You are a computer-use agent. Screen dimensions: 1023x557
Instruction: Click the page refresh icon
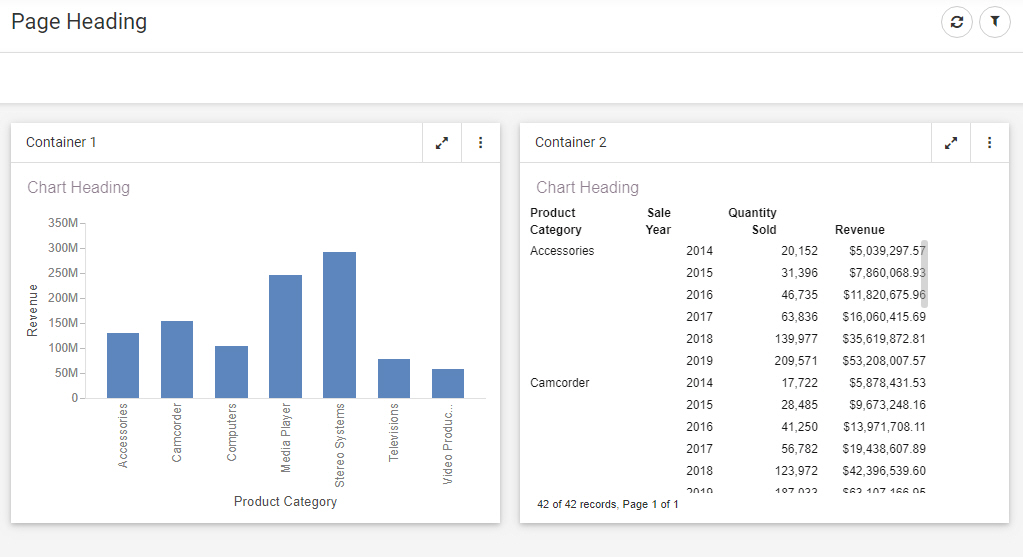957,22
